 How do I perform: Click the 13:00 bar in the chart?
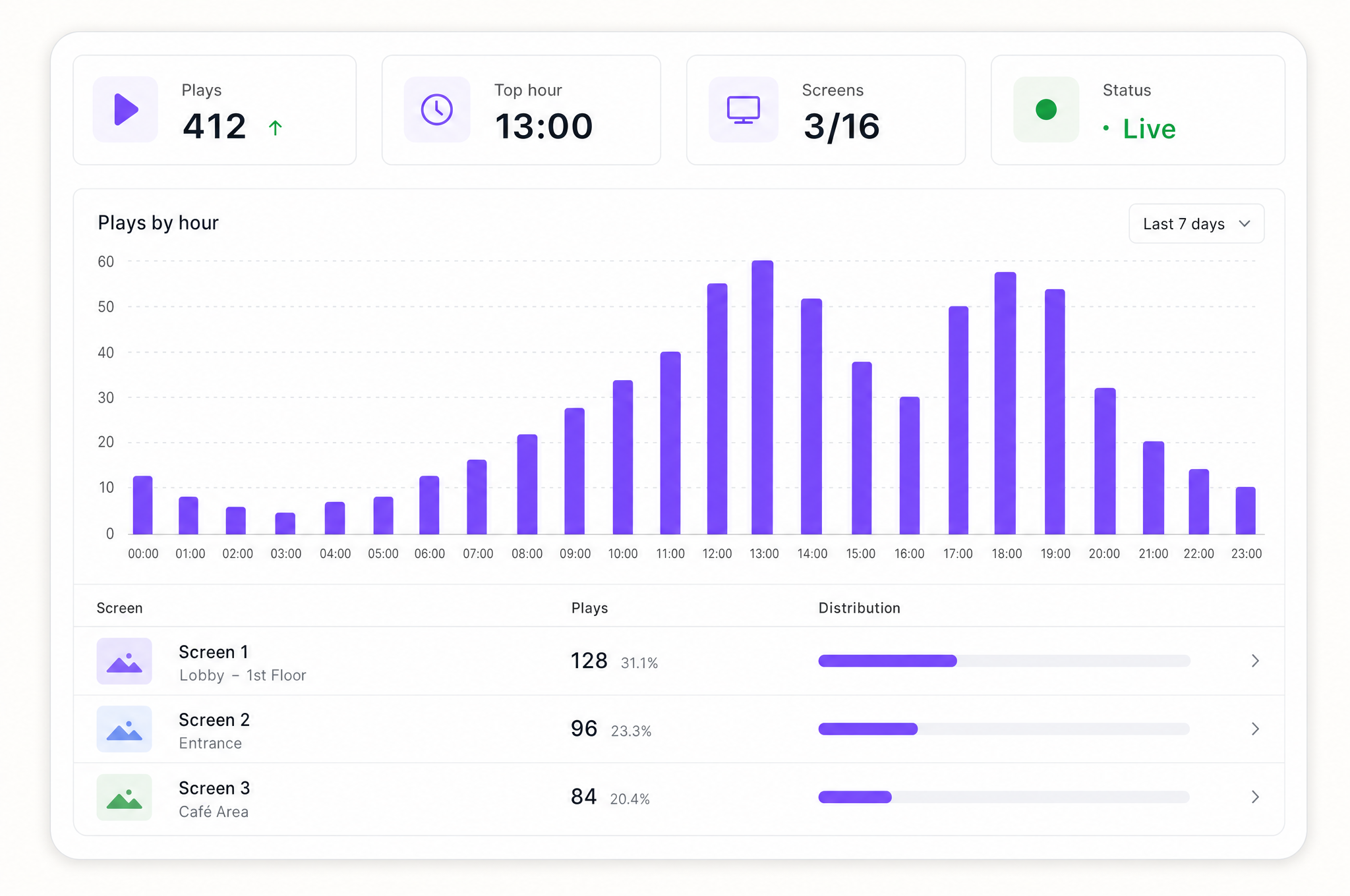click(763, 397)
